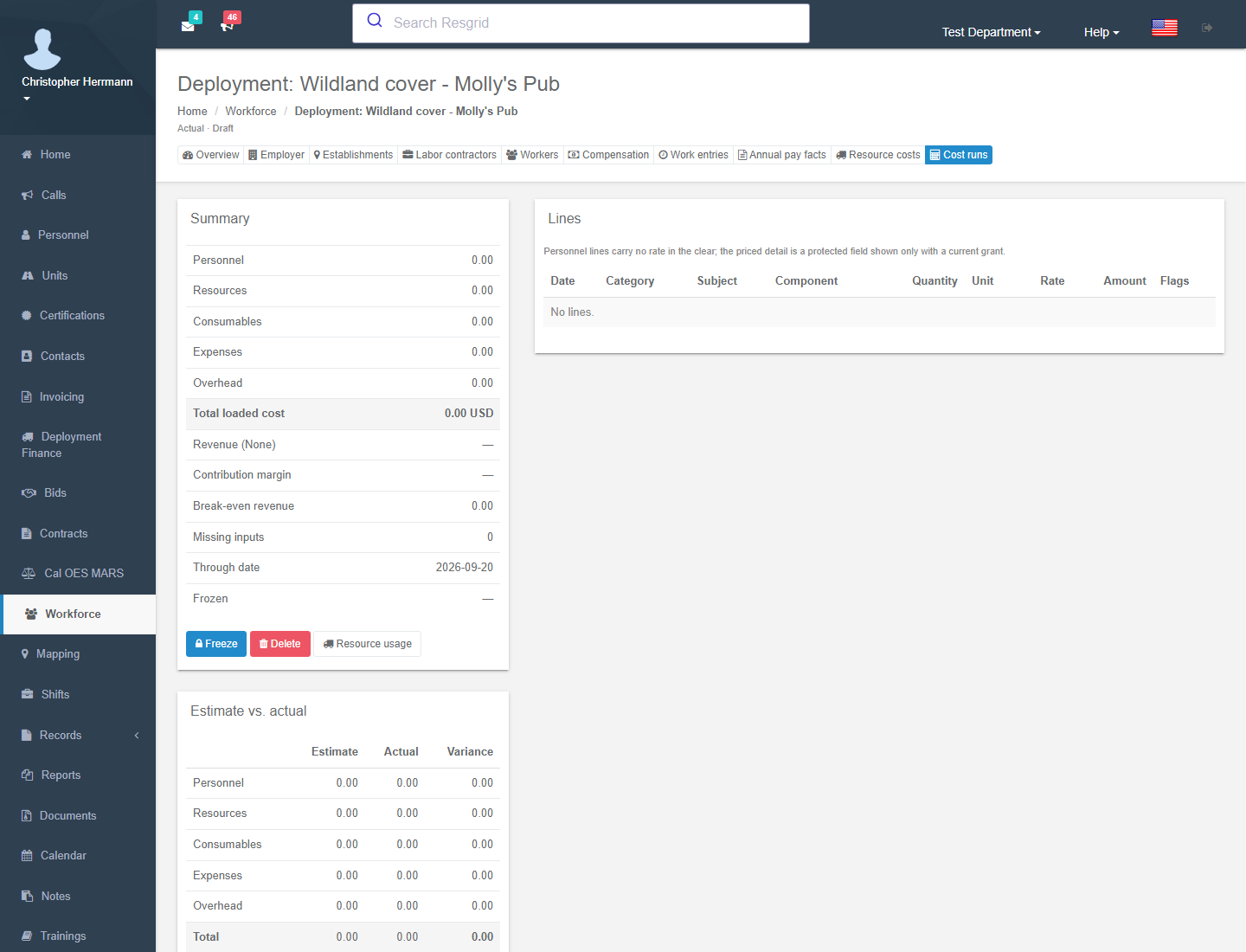The width and height of the screenshot is (1246, 952).
Task: Click the Calendar icon in sidebar
Action: click(27, 856)
